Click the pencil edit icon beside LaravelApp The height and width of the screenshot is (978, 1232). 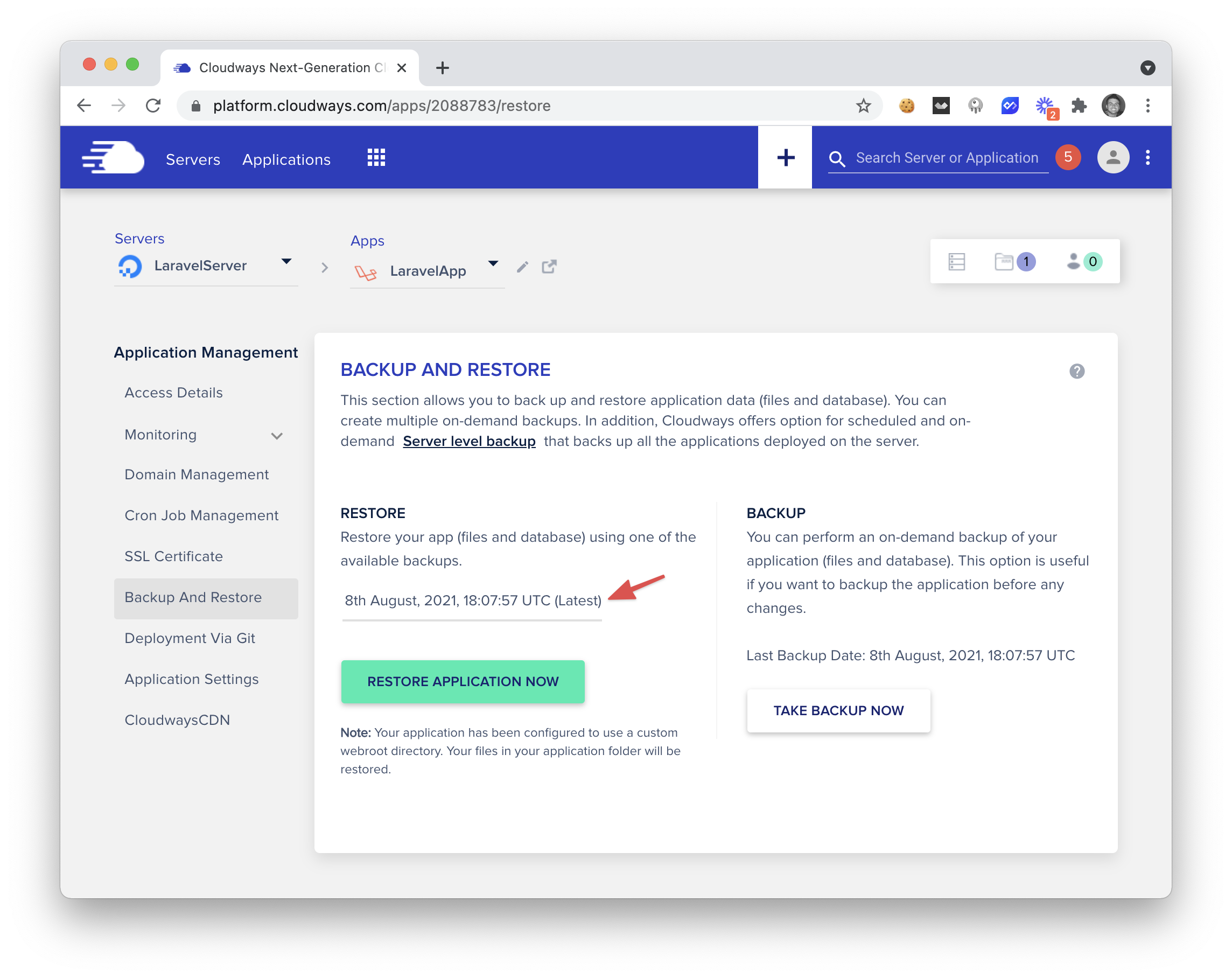tap(522, 267)
